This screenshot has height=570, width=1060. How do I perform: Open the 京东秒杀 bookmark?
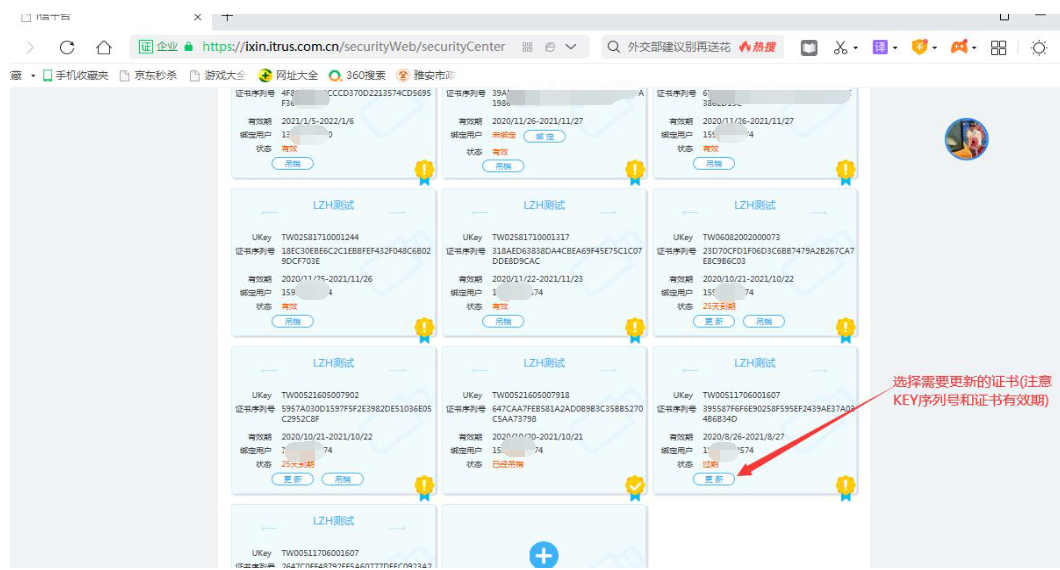coord(148,75)
